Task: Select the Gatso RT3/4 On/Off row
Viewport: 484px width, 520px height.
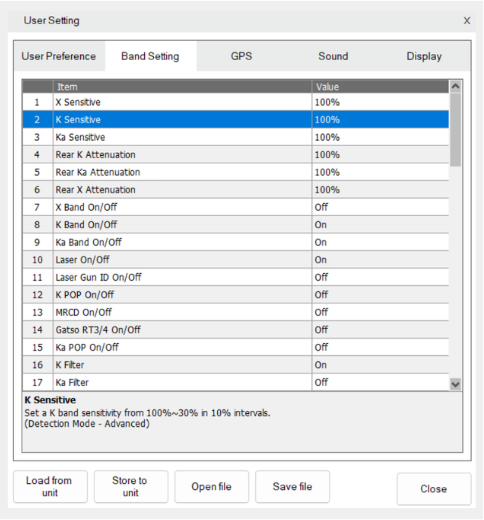Action: tap(236, 329)
